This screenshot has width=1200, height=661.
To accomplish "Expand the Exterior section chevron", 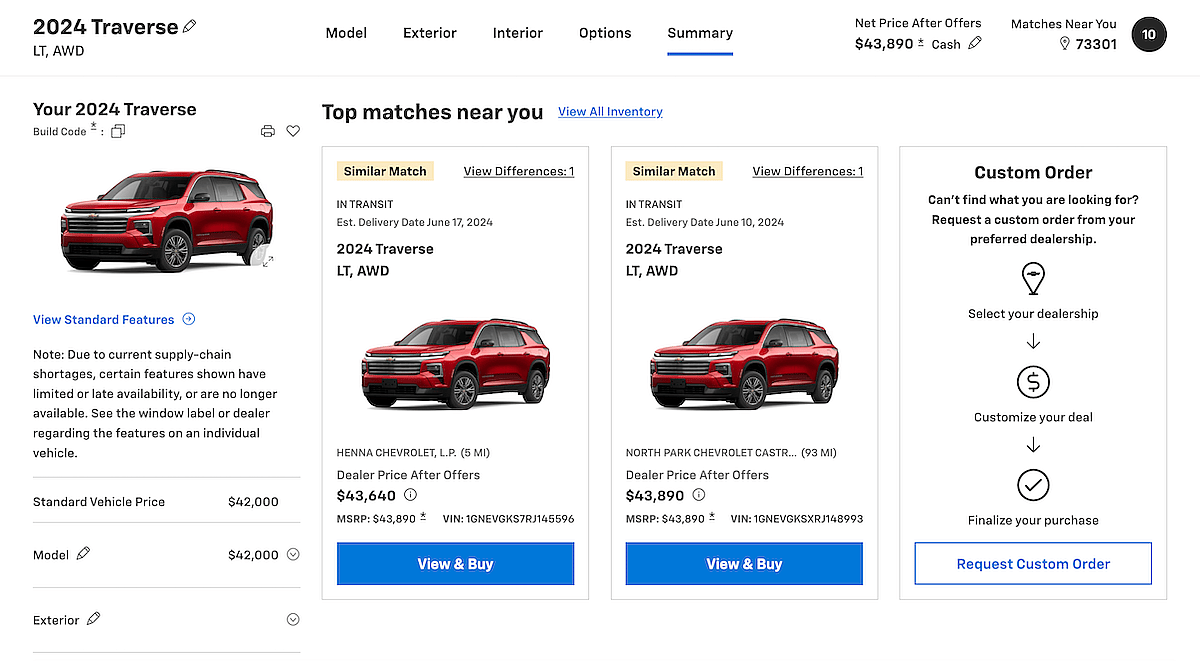I will 292,619.
